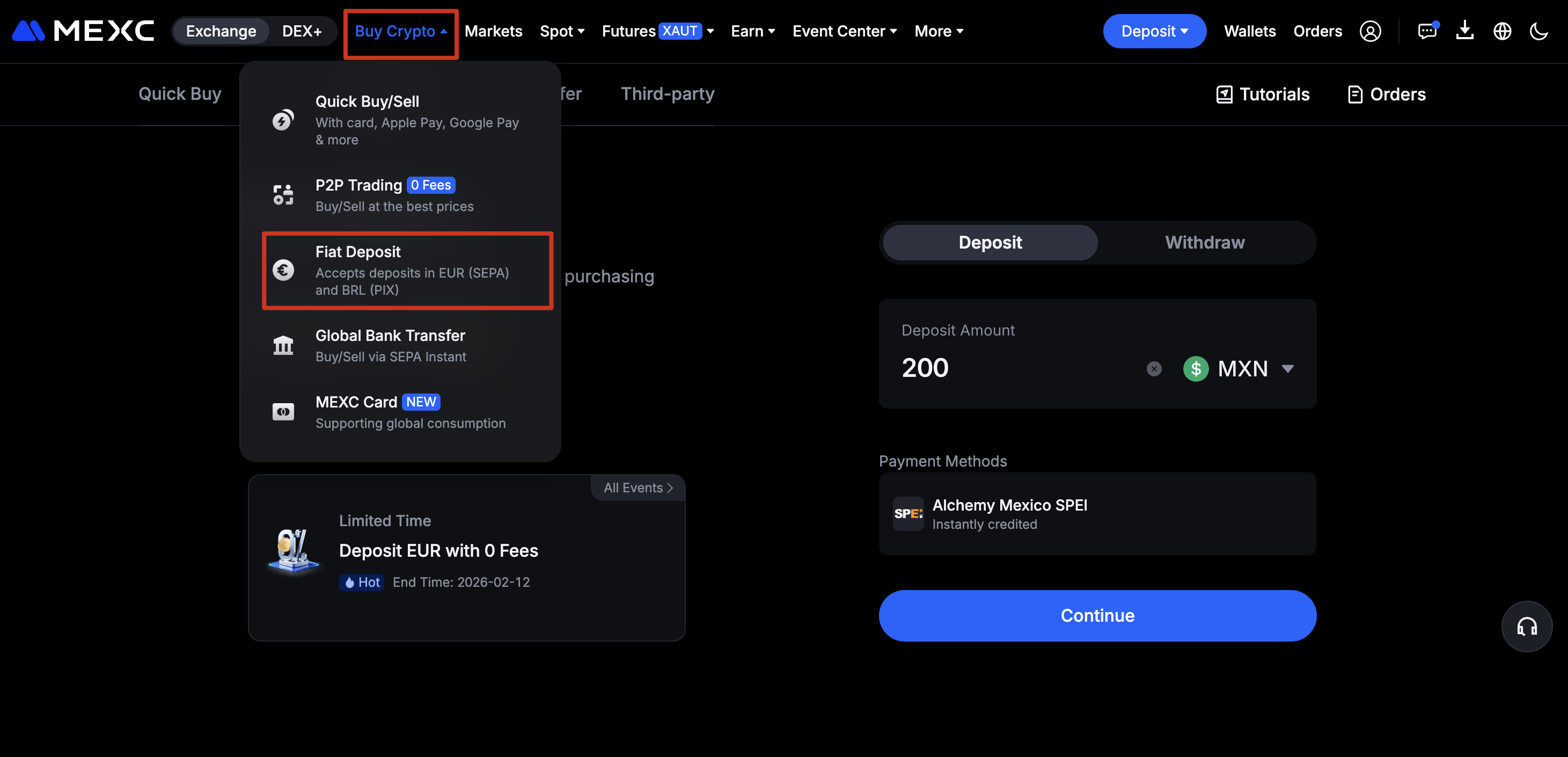Switch to DEX+ mode
The height and width of the screenshot is (757, 1568).
click(301, 31)
